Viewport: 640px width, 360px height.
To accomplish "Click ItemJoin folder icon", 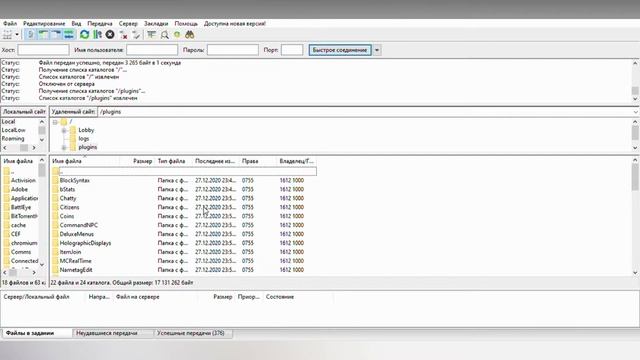I will pos(56,252).
